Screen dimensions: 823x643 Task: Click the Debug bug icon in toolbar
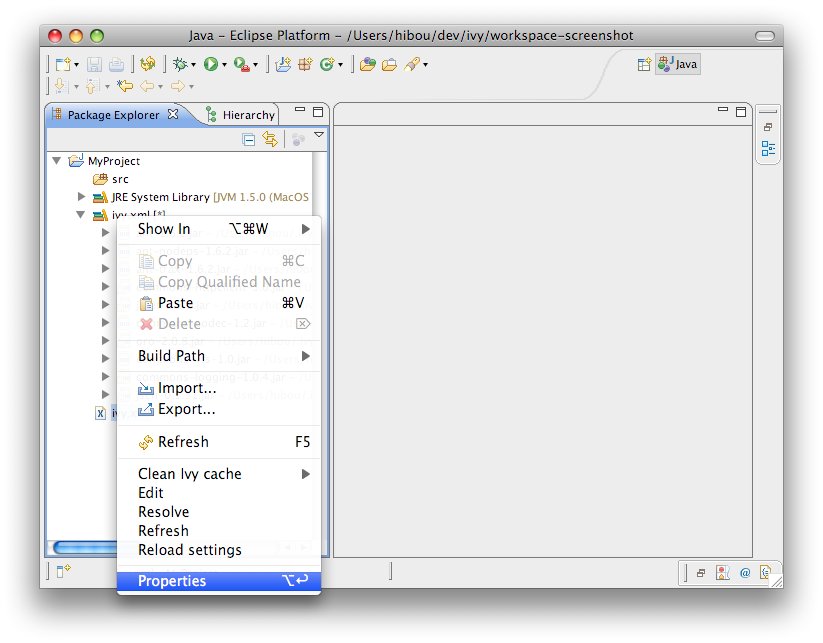(x=180, y=64)
